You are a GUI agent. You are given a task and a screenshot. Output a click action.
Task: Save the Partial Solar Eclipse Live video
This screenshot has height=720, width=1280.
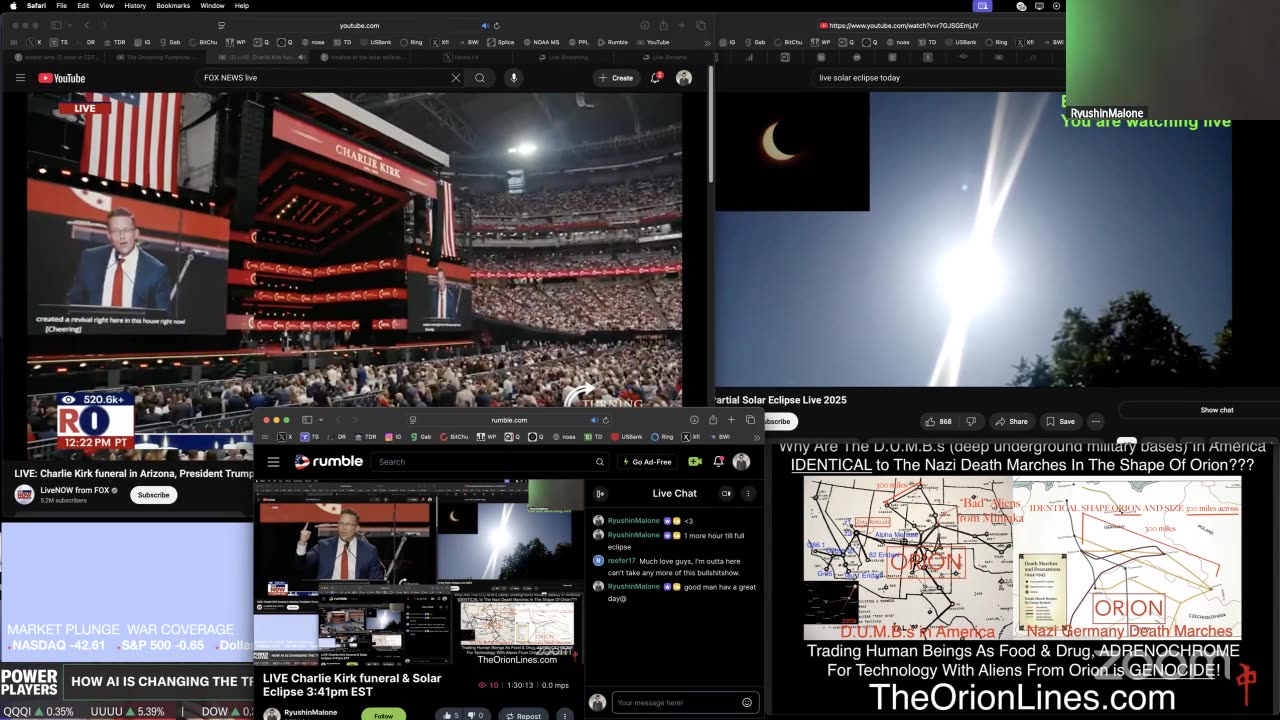coord(1060,422)
